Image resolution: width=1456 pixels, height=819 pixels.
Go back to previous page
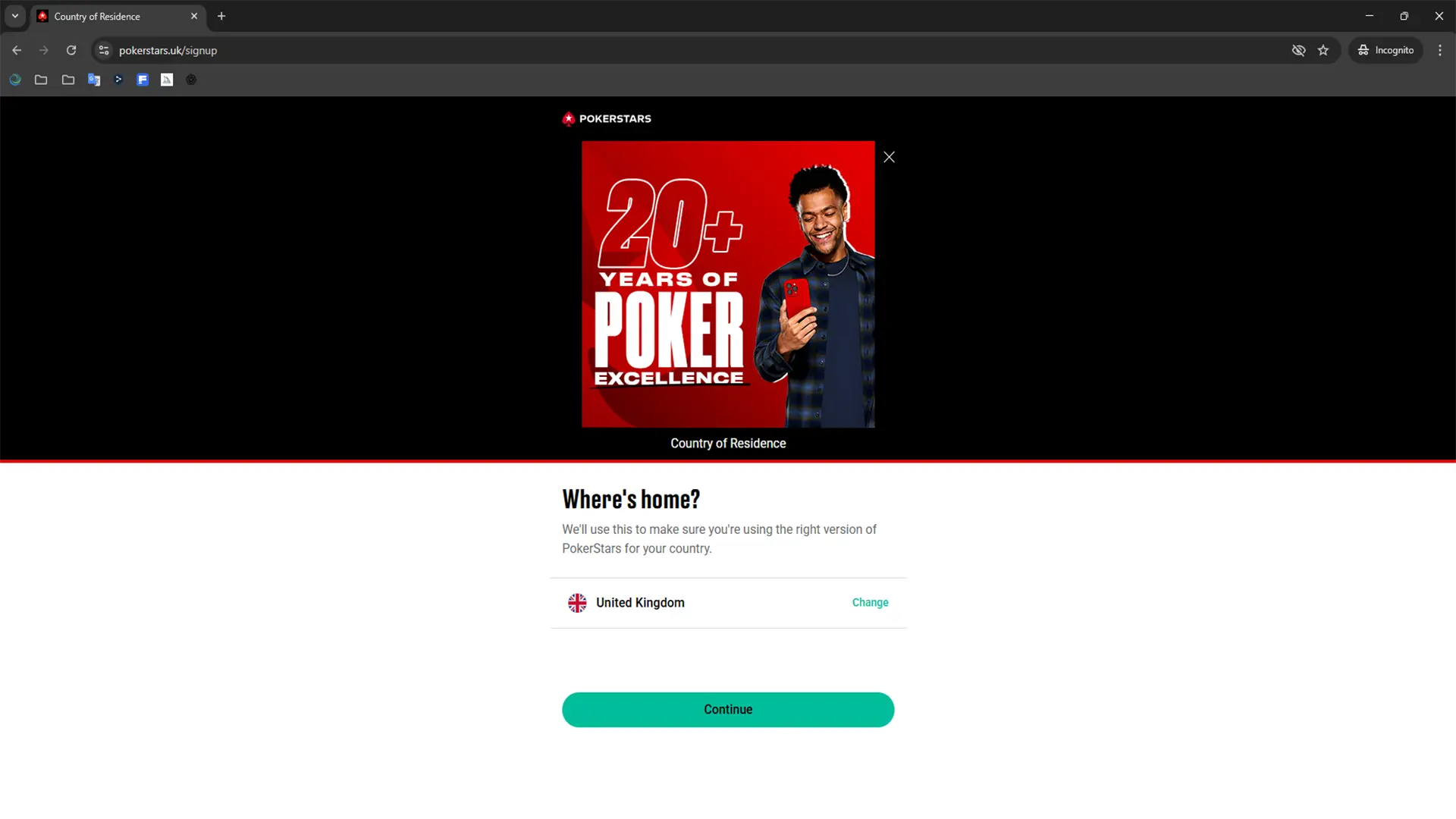click(17, 50)
